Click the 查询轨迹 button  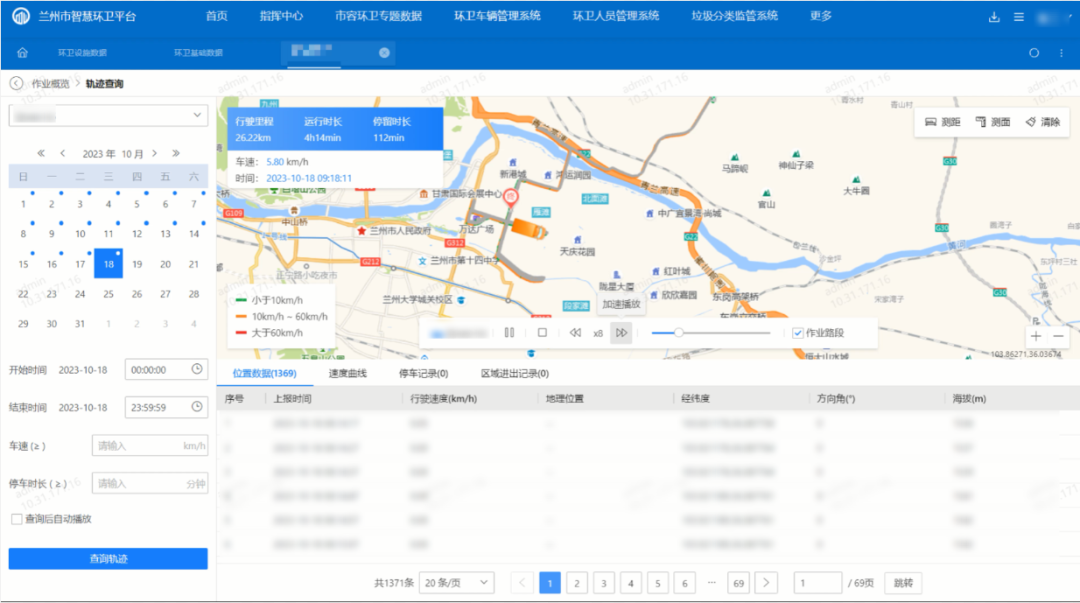pyautogui.click(x=108, y=558)
